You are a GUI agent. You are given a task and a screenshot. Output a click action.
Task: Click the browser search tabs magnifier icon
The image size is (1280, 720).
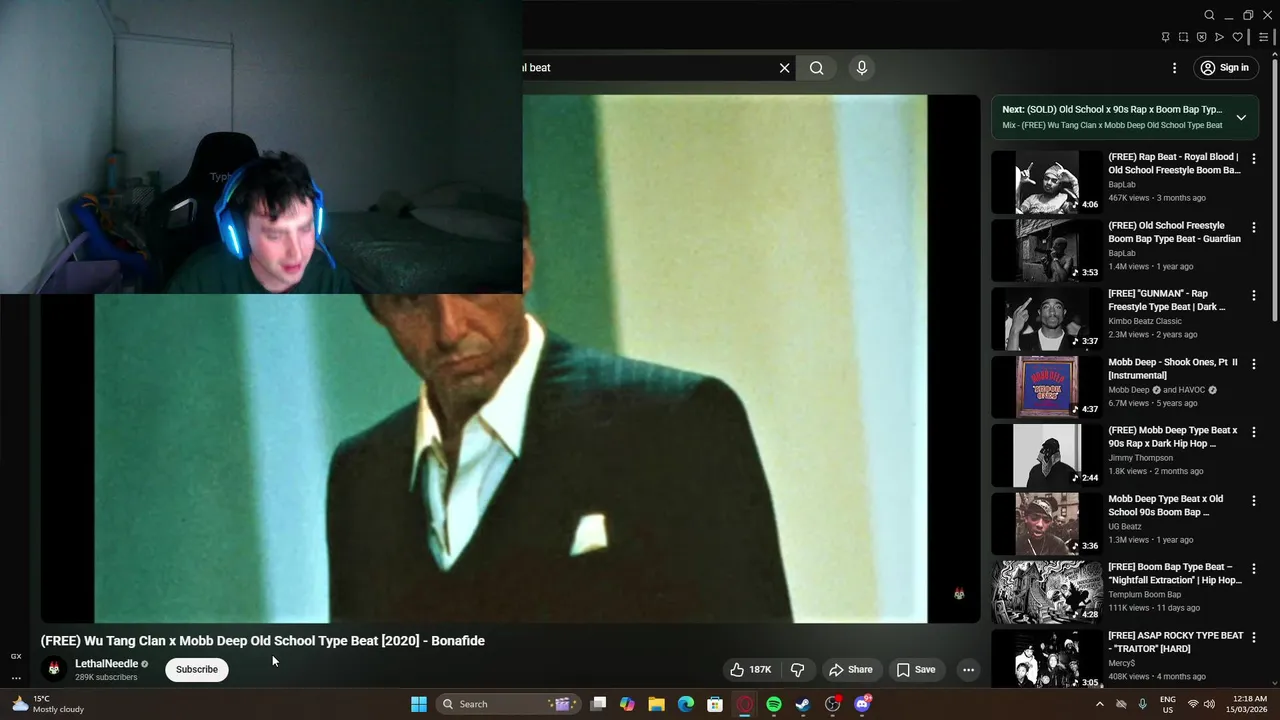click(1209, 15)
